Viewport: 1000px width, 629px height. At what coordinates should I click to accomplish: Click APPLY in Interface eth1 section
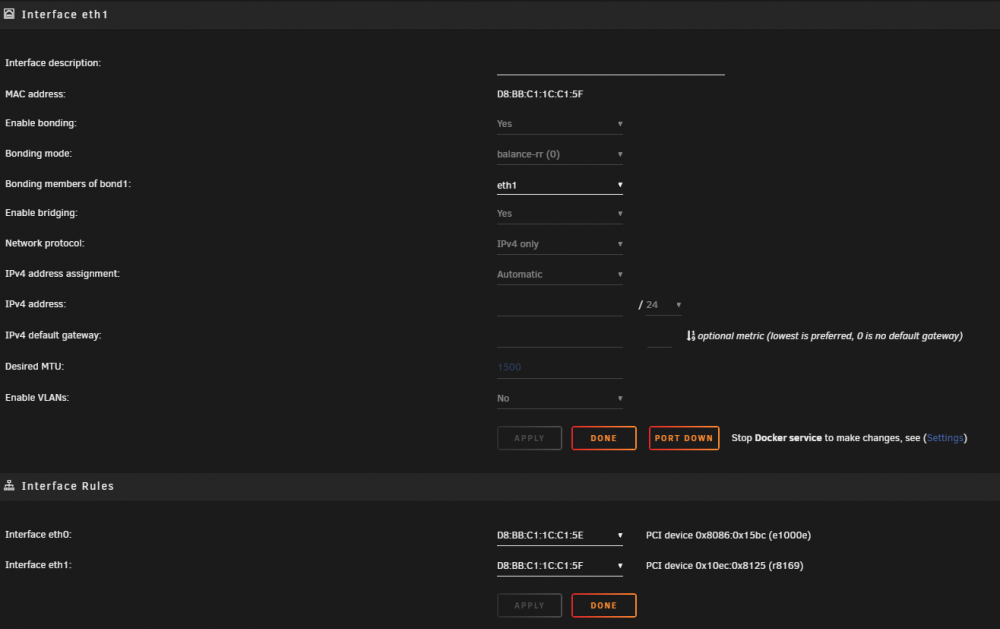coord(529,438)
